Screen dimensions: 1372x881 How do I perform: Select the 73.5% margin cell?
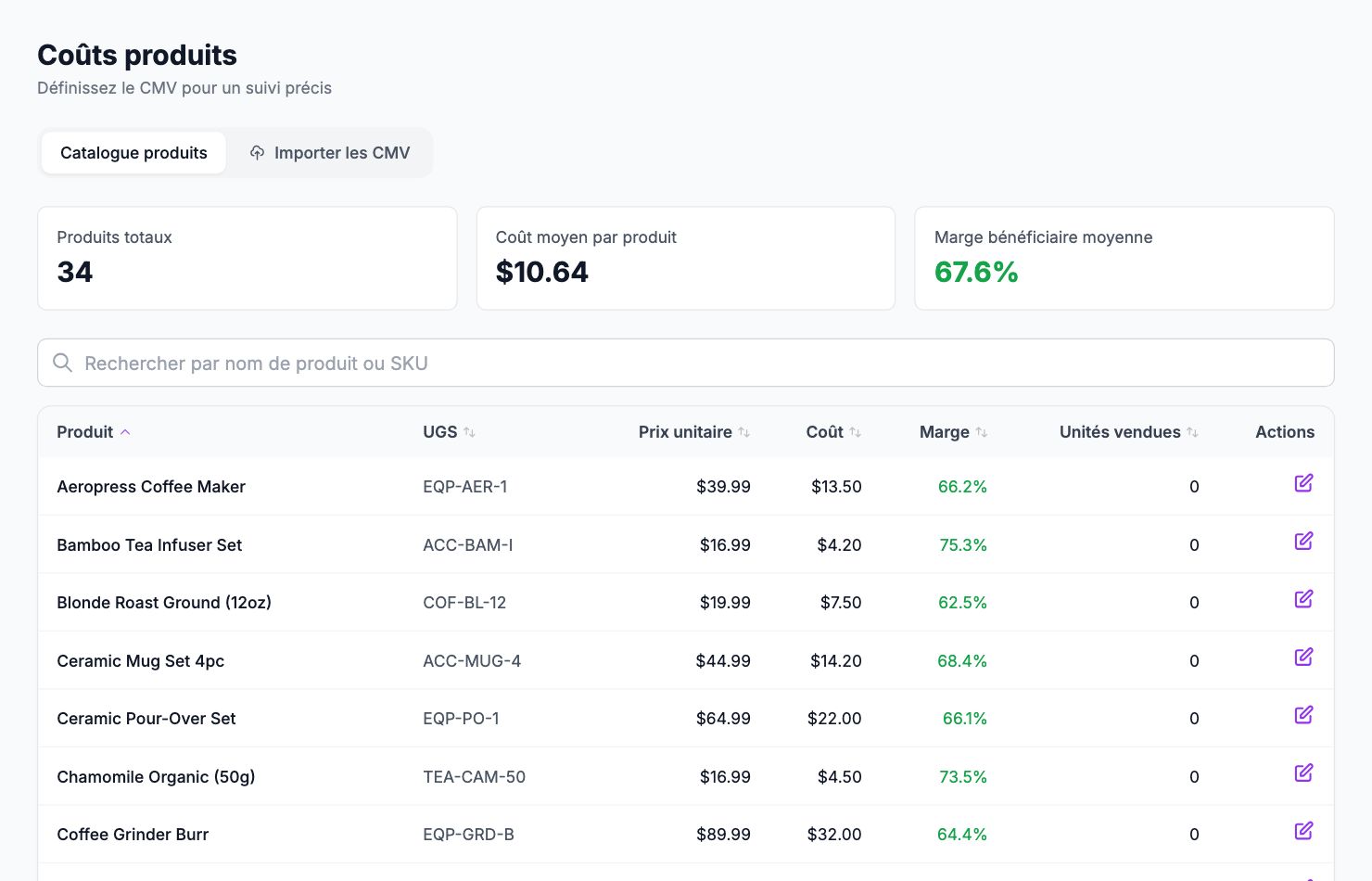click(963, 777)
